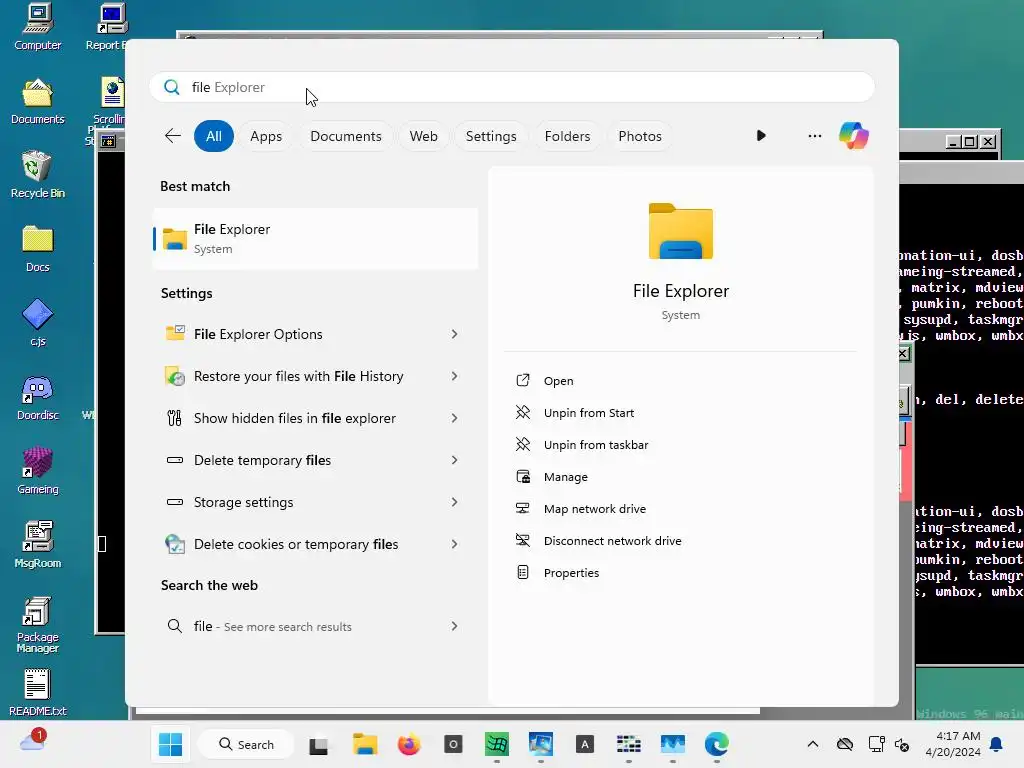Switch to Folders filter tab
This screenshot has width=1024, height=768.
pyautogui.click(x=567, y=136)
